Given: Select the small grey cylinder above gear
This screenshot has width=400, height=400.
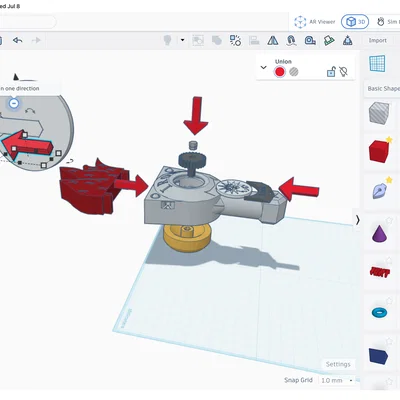Looking at the screenshot, I should click(x=193, y=145).
